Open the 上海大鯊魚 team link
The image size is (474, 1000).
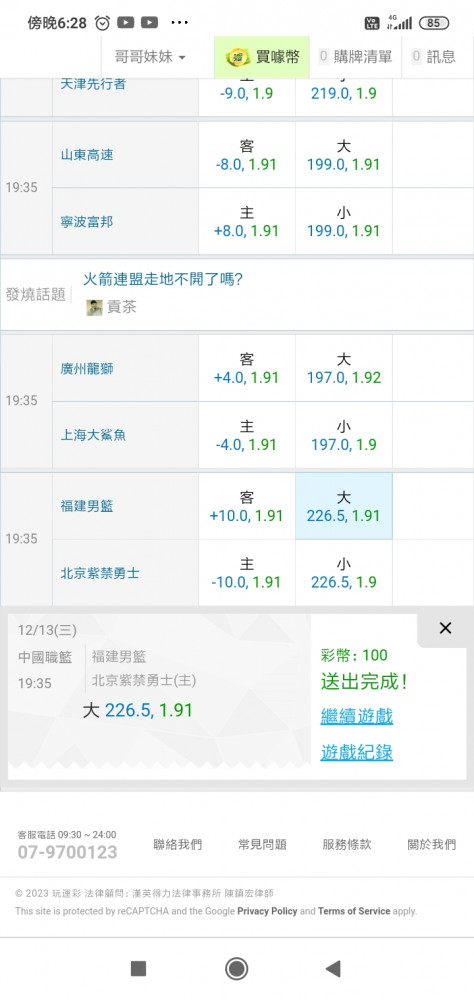point(93,435)
